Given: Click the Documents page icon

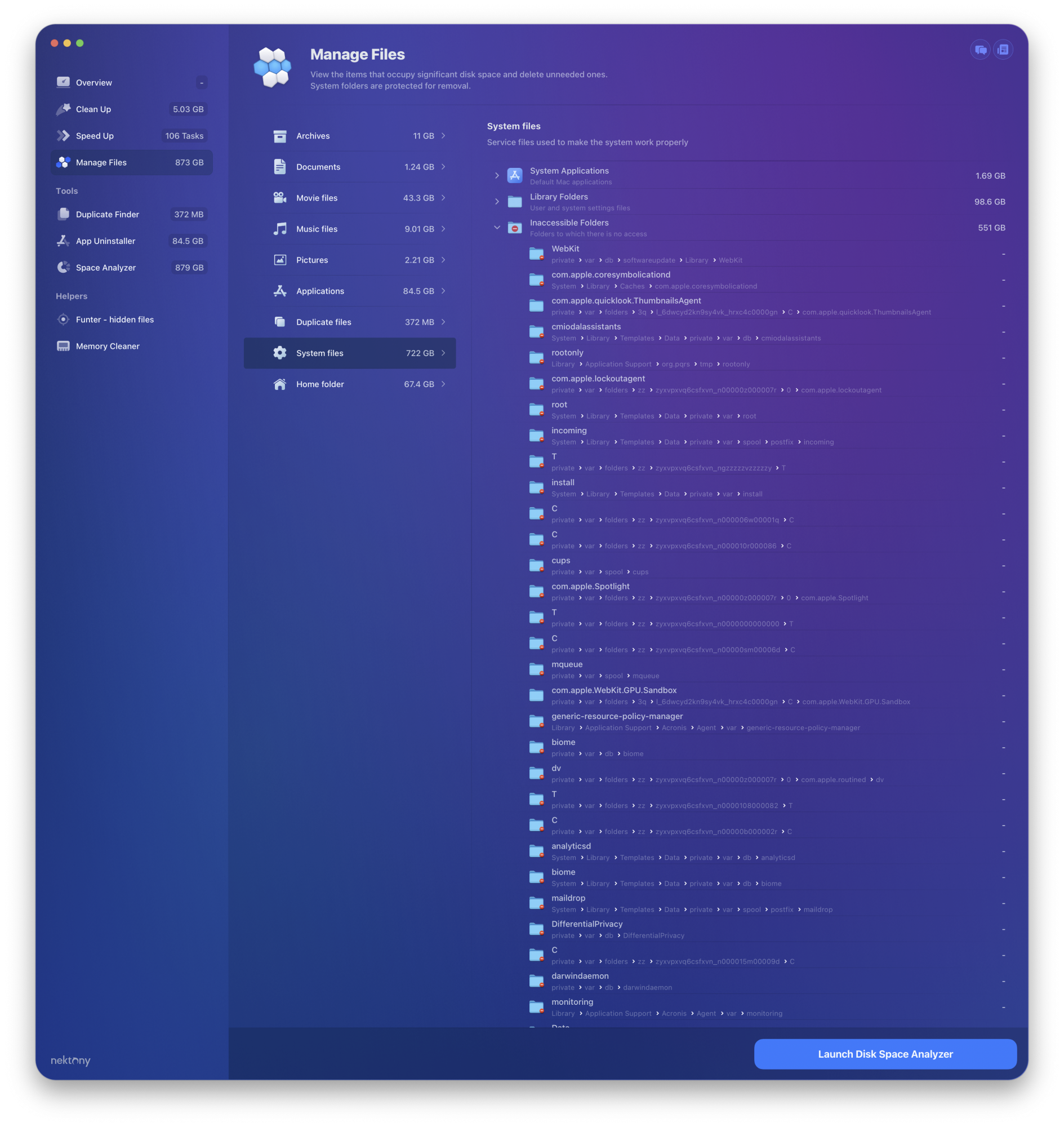Looking at the screenshot, I should [279, 167].
